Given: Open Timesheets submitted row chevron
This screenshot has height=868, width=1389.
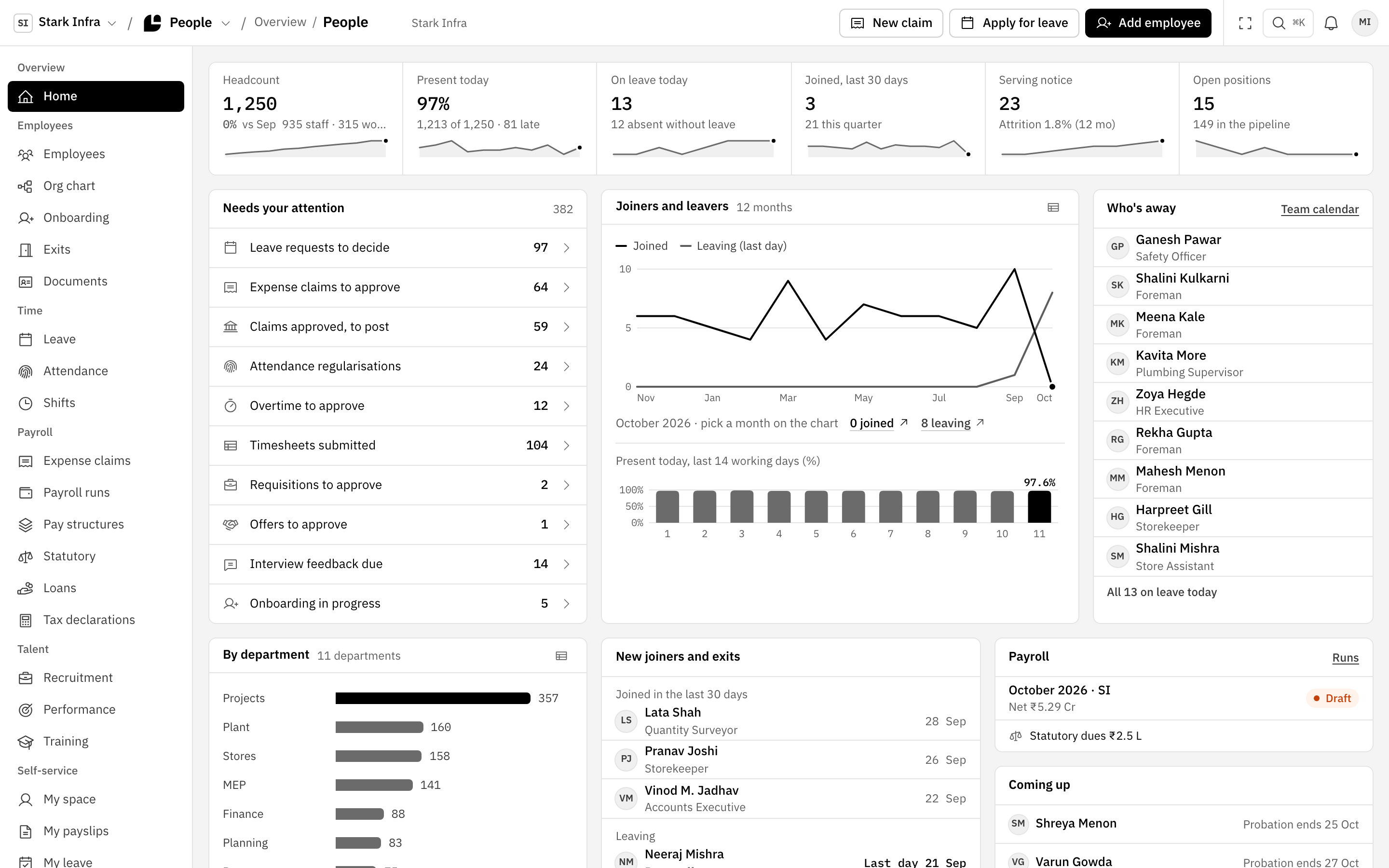Looking at the screenshot, I should [567, 446].
